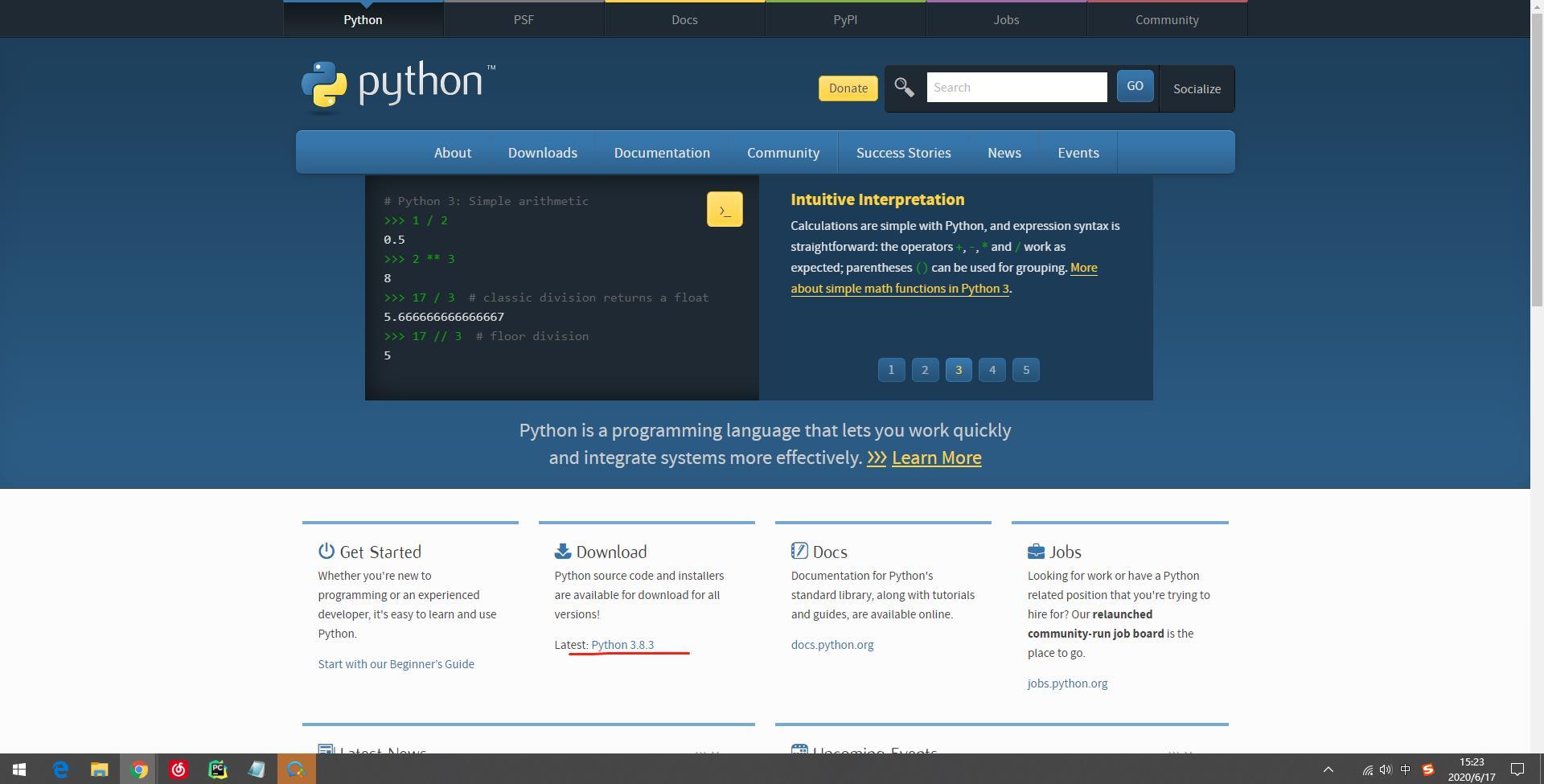The width and height of the screenshot is (1544, 784).
Task: Click the briefcase icon in the Jobs section
Action: point(1035,550)
